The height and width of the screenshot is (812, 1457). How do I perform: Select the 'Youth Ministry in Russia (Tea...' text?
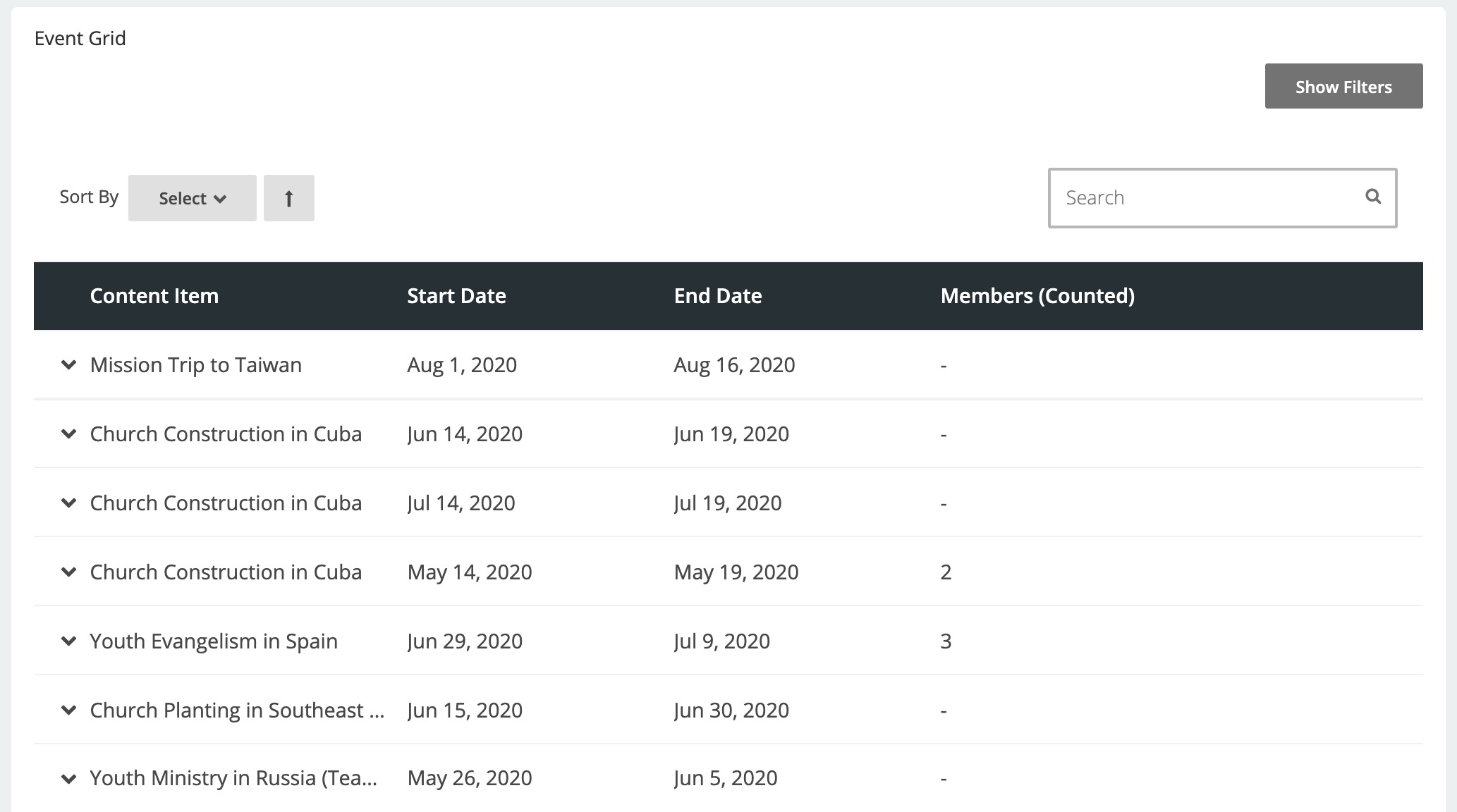tap(233, 778)
